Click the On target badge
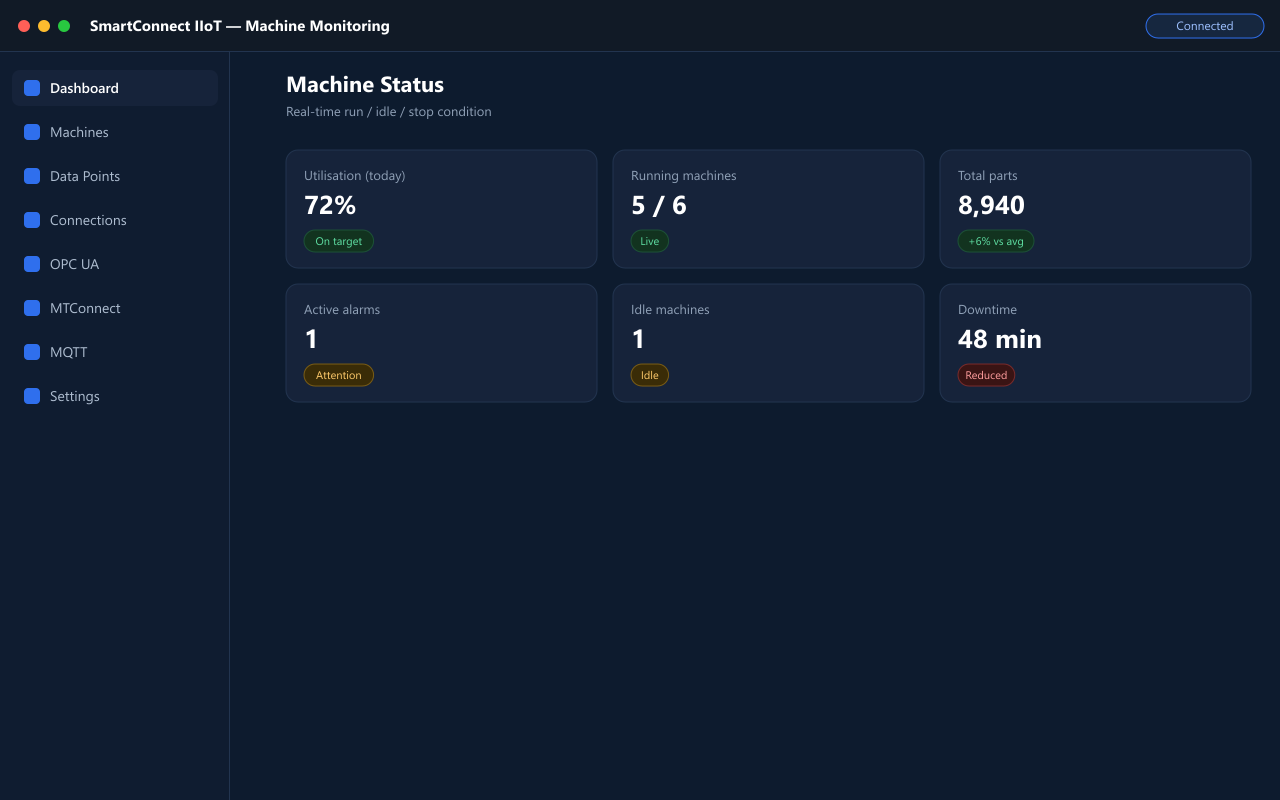Image resolution: width=1280 pixels, height=800 pixels. pos(339,241)
